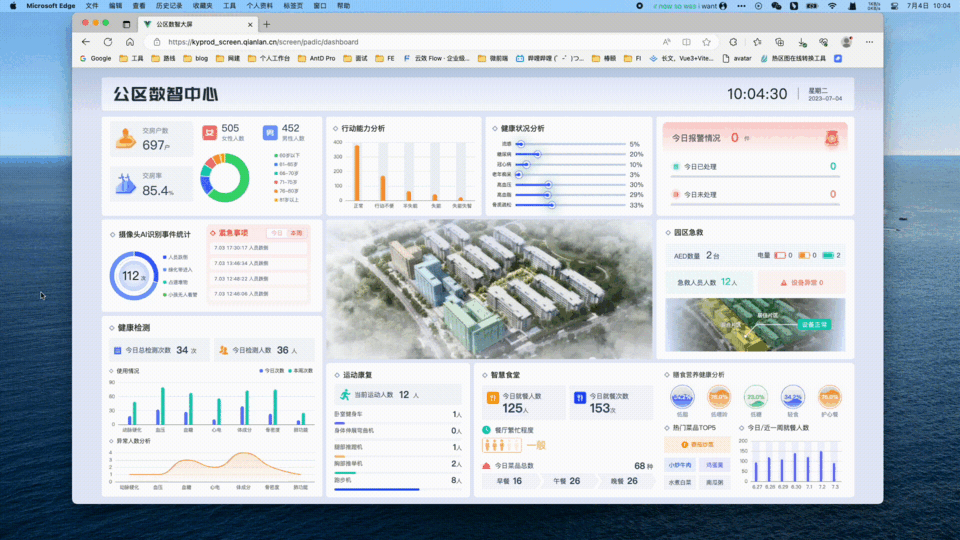Toggle the 61-65岁 legend item
This screenshot has width=960, height=540.
(x=287, y=164)
